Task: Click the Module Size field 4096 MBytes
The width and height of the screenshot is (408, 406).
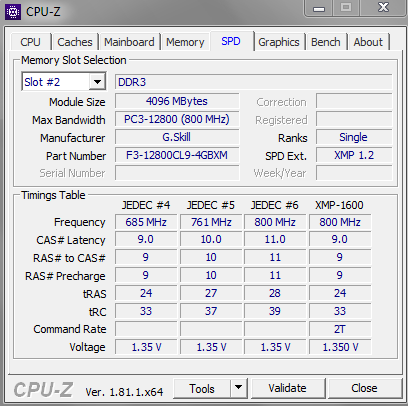Action: (x=177, y=101)
